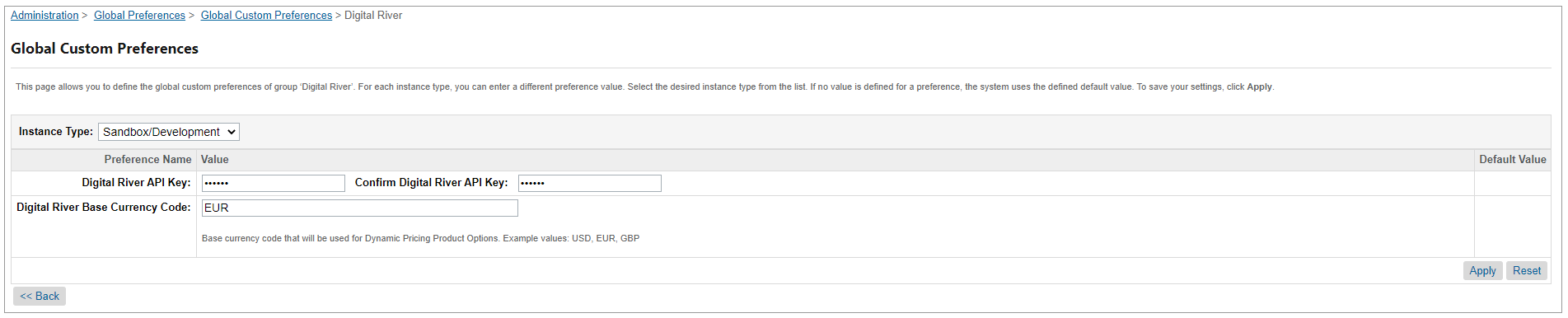Focus the Digital River API Key field

pos(274,183)
